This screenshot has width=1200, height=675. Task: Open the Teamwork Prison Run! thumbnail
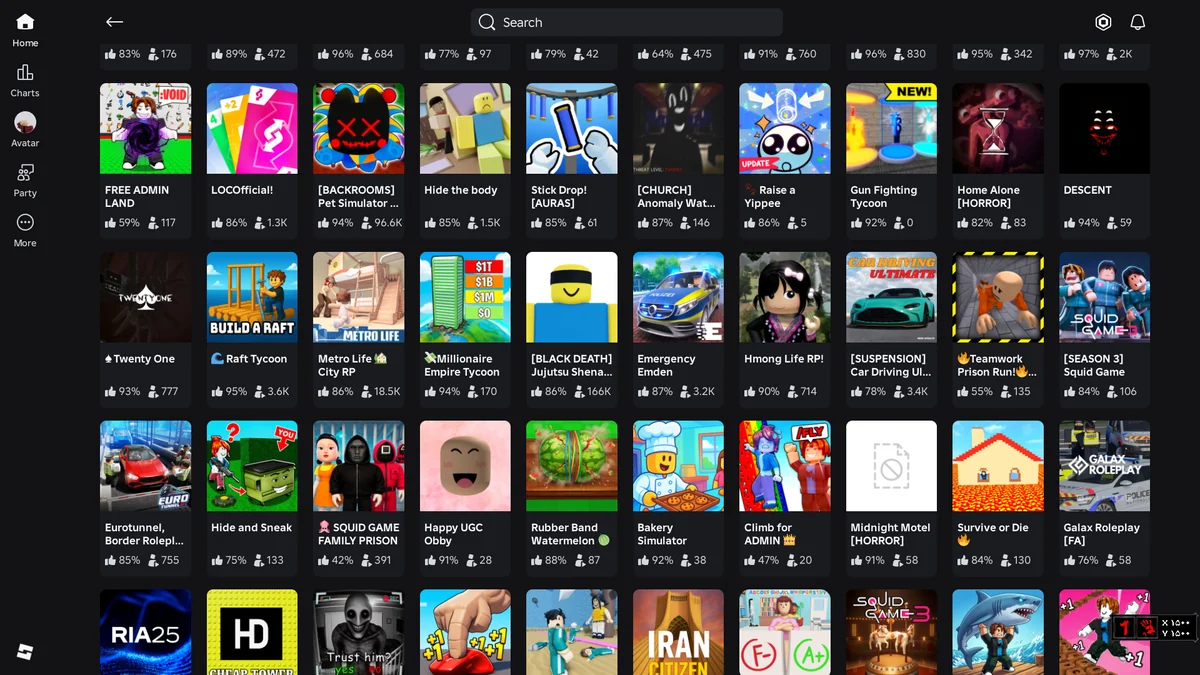998,297
